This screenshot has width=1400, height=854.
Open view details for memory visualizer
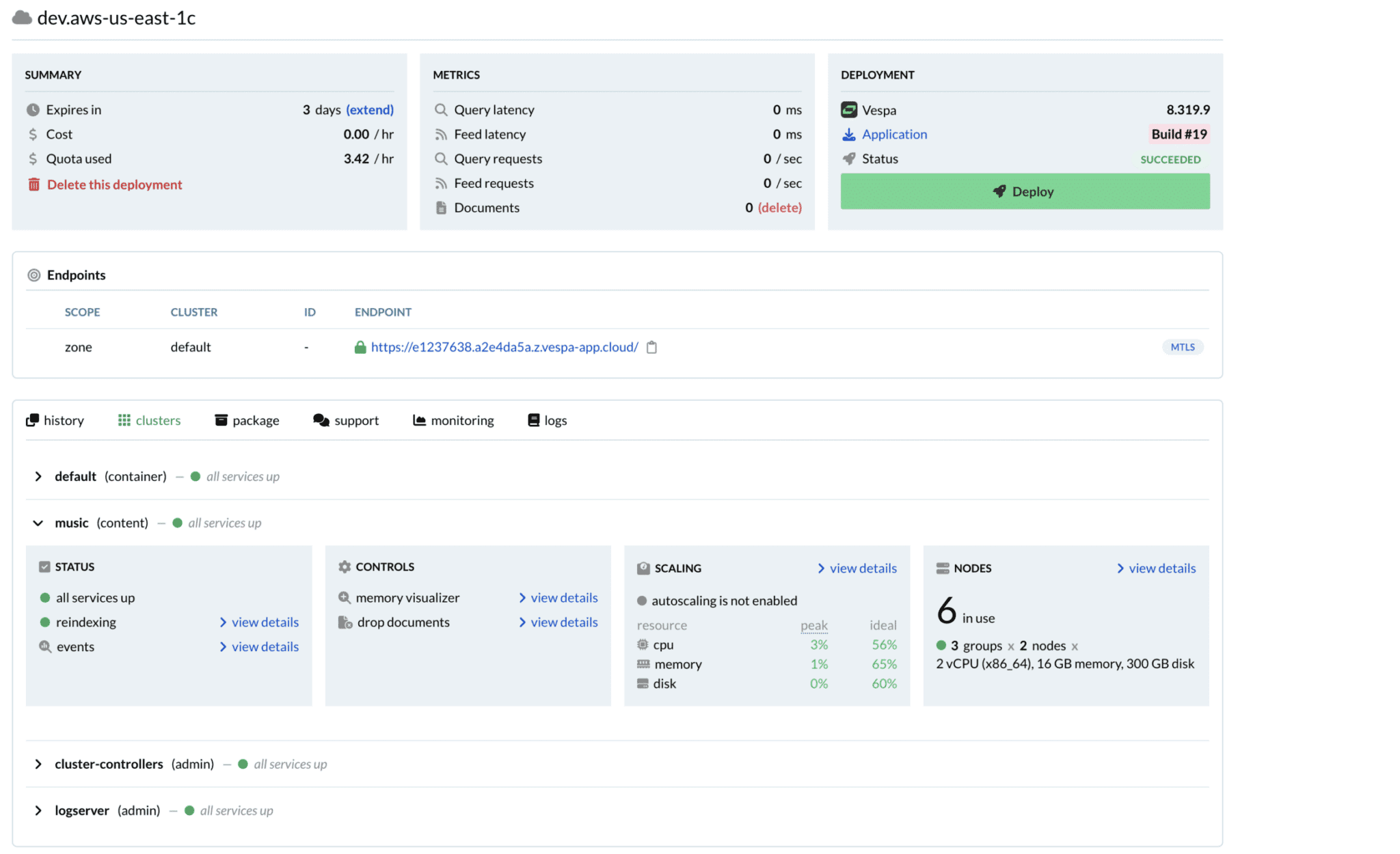tap(558, 598)
